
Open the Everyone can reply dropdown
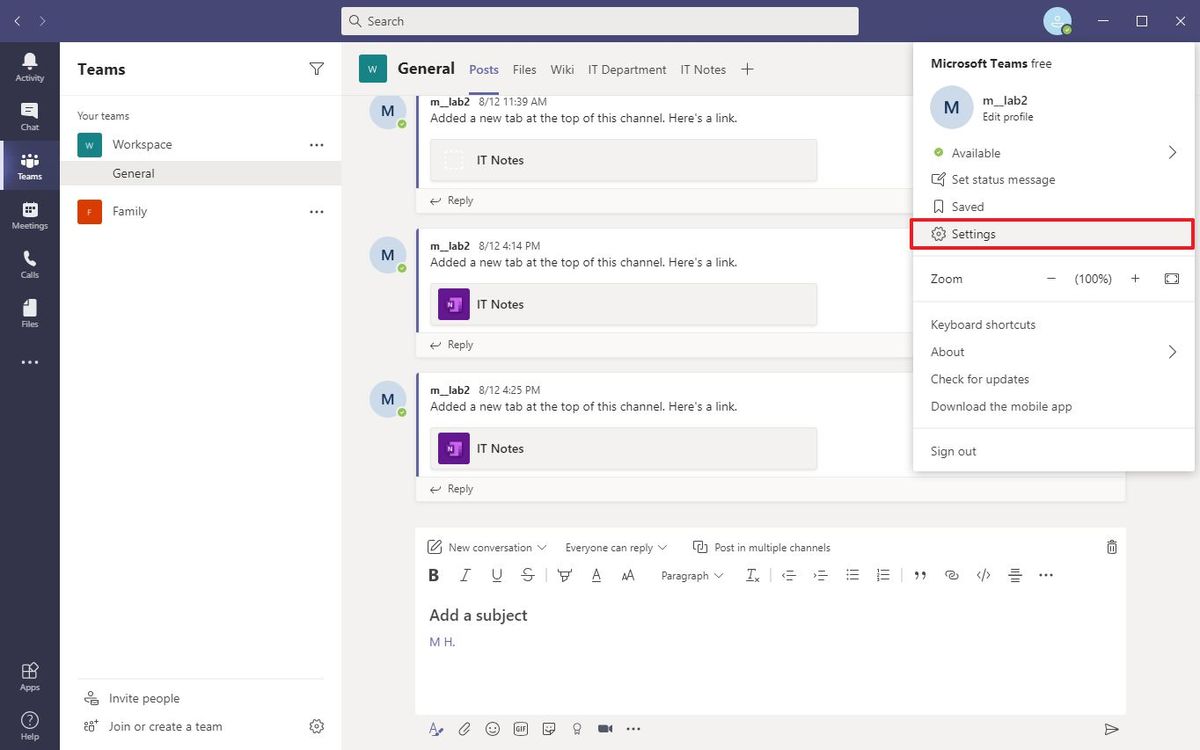point(615,547)
